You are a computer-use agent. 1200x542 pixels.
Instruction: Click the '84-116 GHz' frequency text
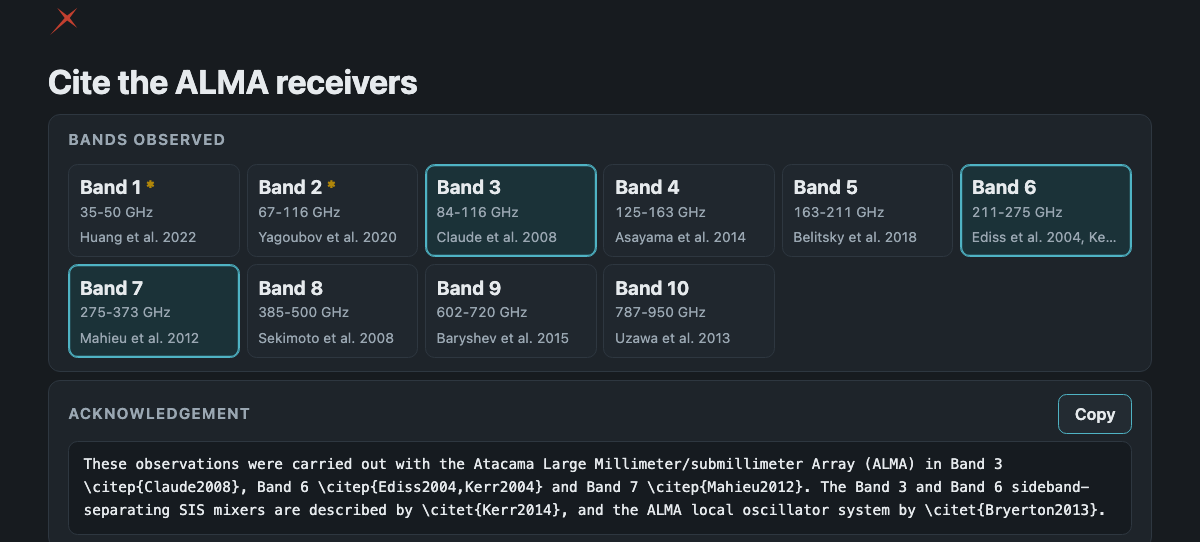click(478, 212)
